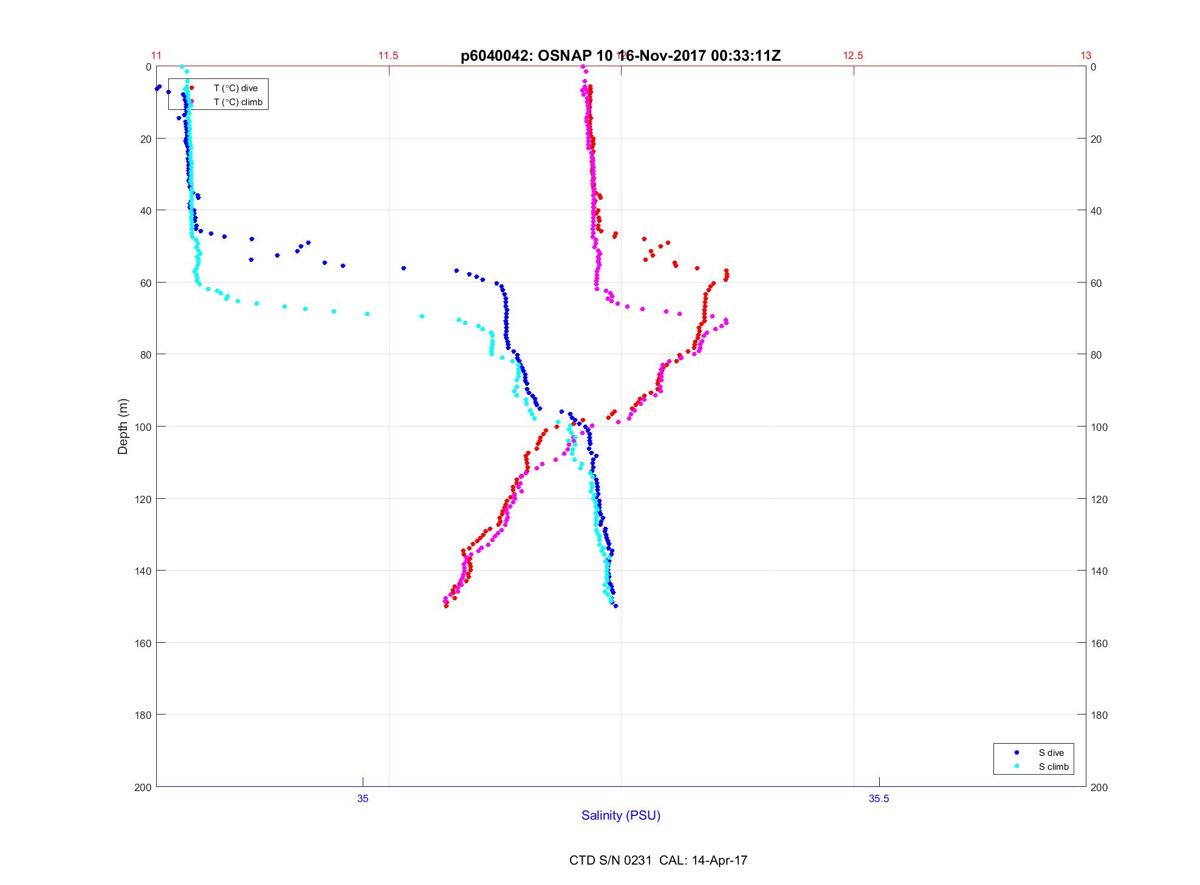The image size is (1200, 885).
Task: Click the 160 tick on left depth axis
Action: pyautogui.click(x=142, y=643)
